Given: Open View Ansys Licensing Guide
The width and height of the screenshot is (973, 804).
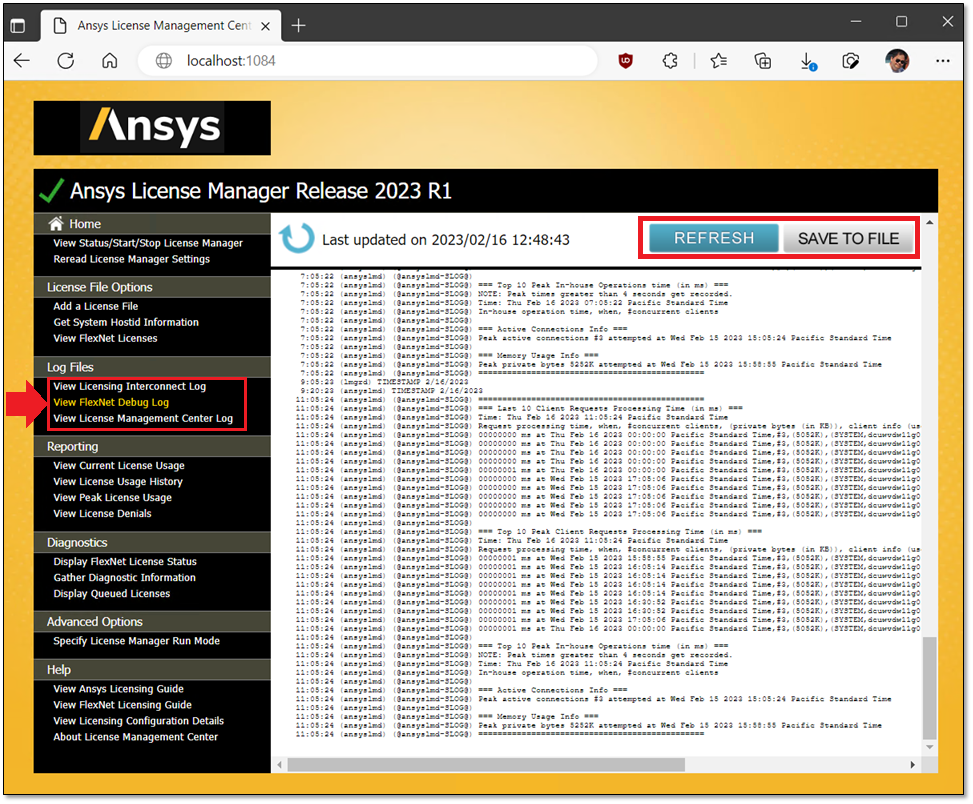Looking at the screenshot, I should coord(119,689).
